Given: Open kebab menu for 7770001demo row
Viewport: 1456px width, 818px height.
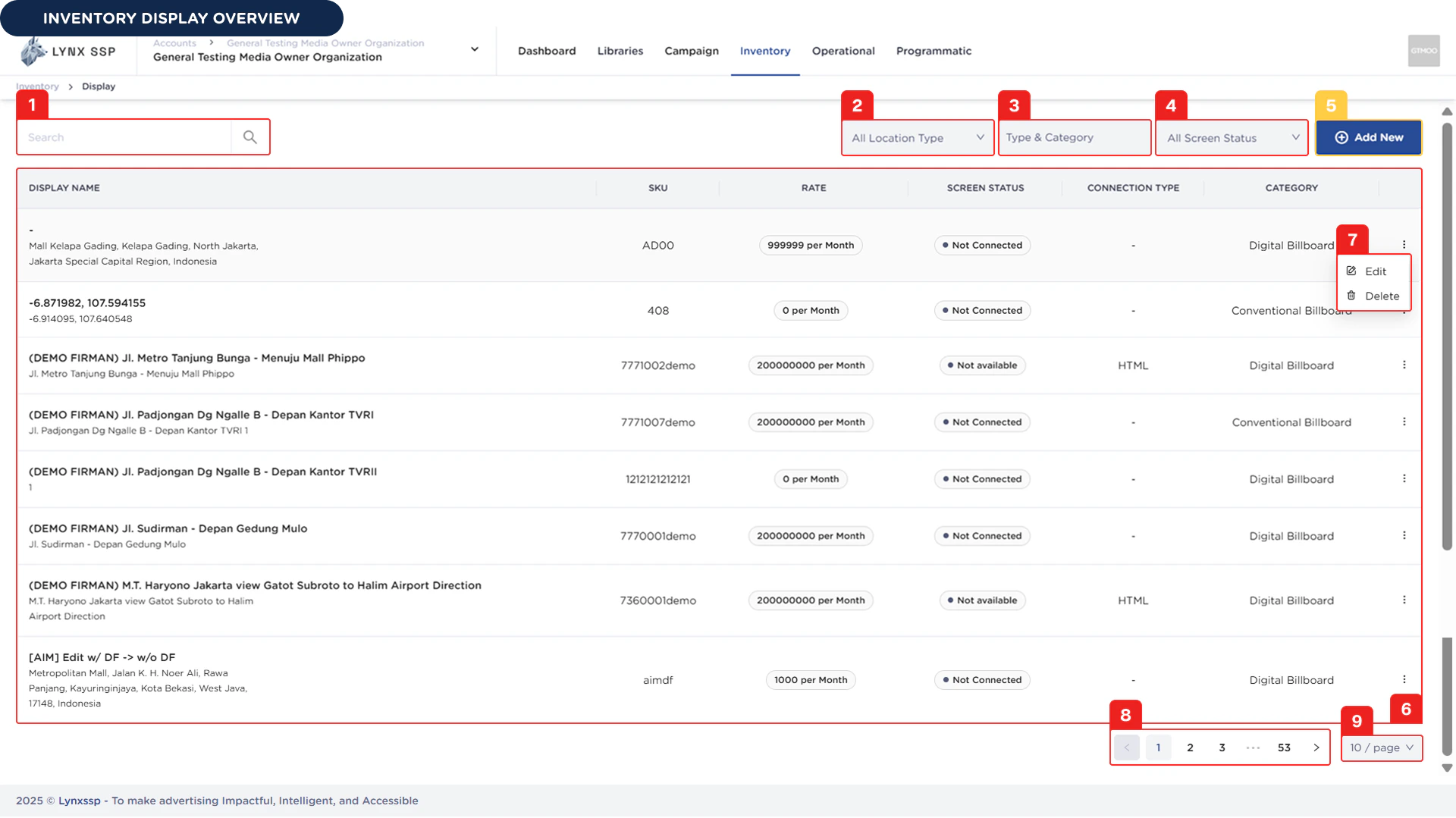Looking at the screenshot, I should coord(1404,535).
